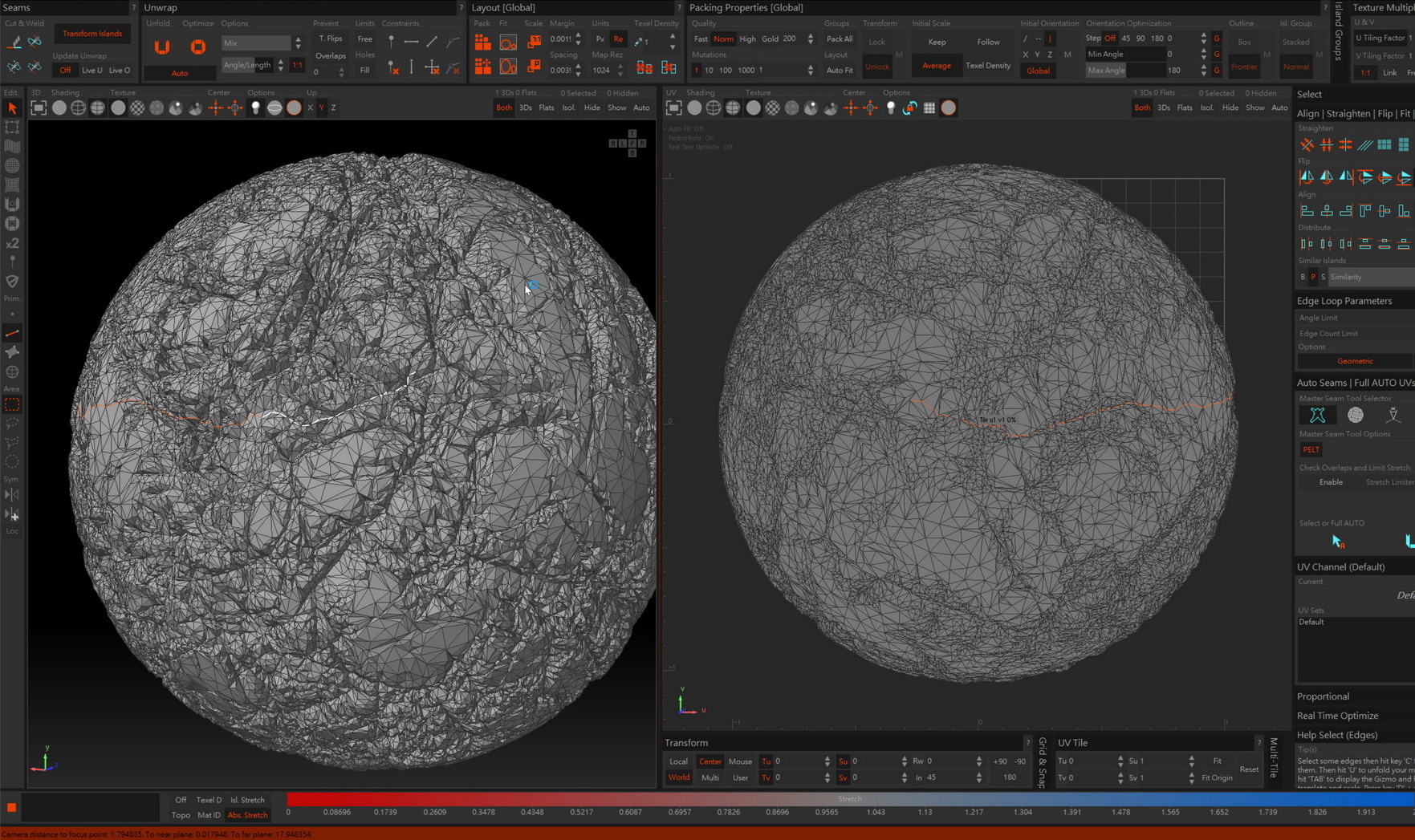Click the Pack islands icon in Layout

(x=482, y=43)
